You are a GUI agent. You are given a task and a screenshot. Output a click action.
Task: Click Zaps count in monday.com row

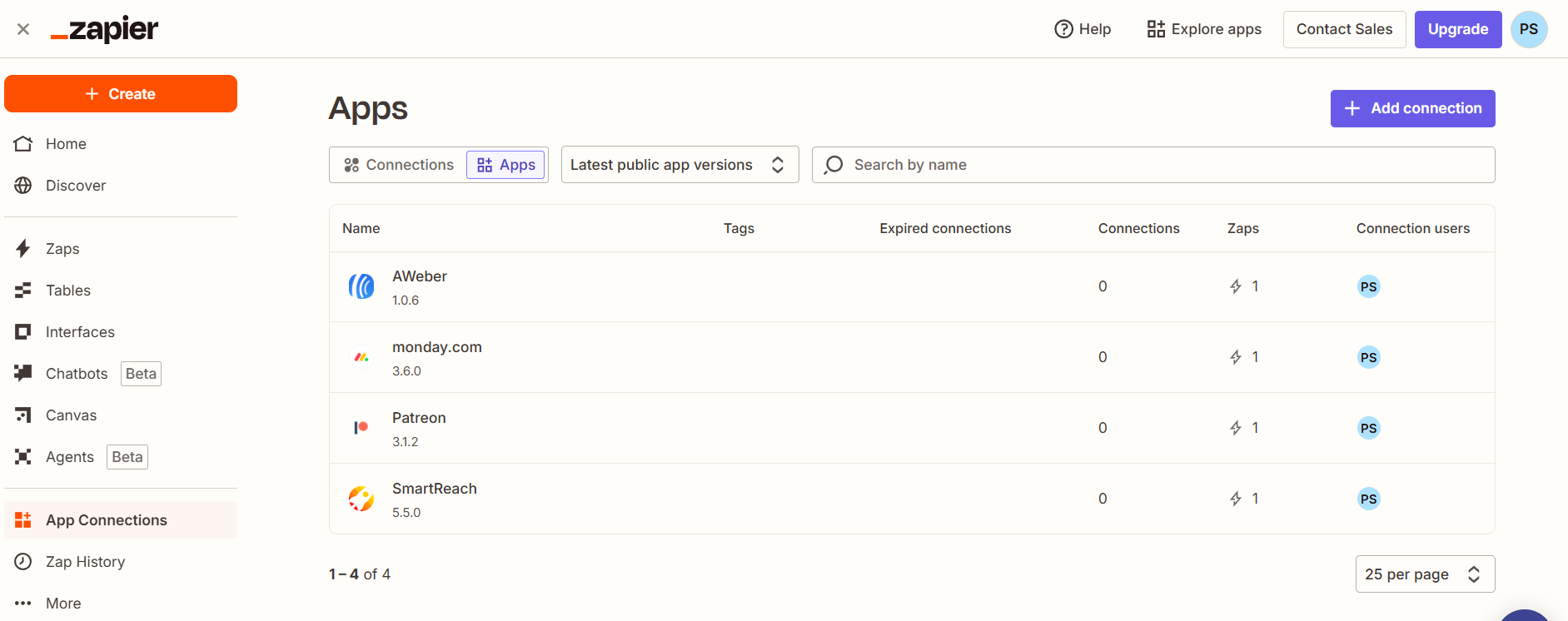(x=1244, y=357)
